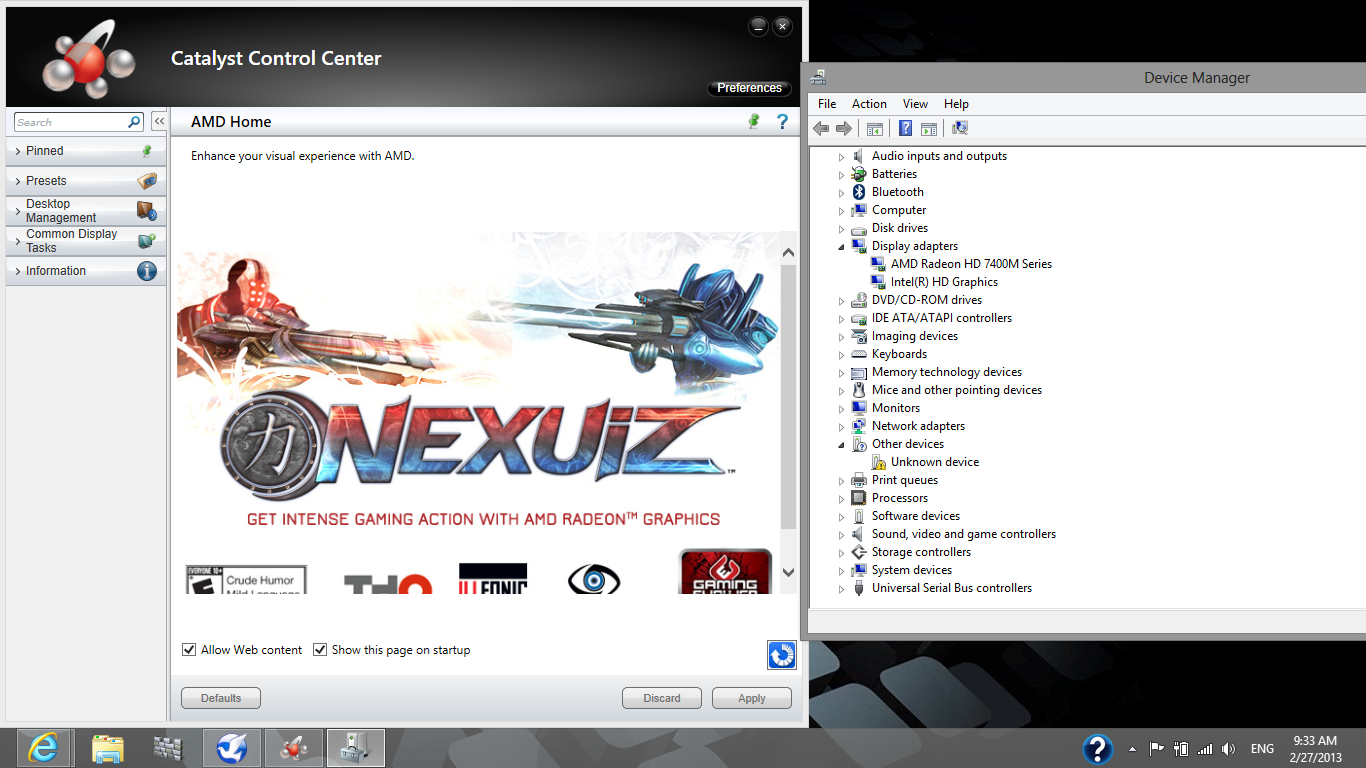Uncheck Allow Web content checkbox

coord(189,650)
